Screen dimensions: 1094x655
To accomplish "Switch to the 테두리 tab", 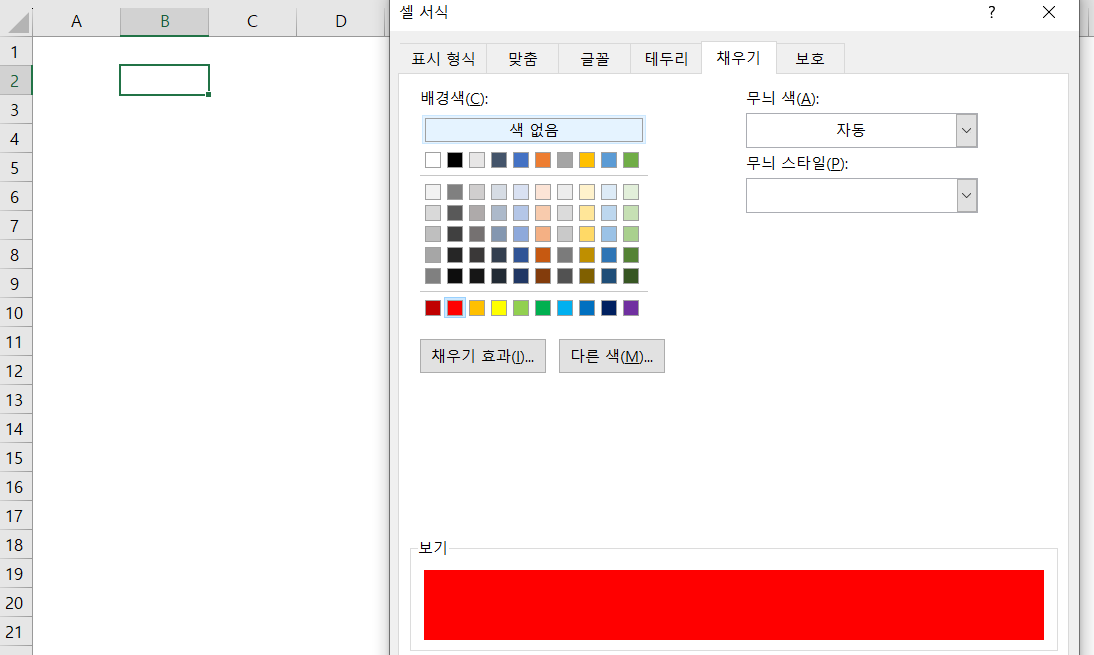I will click(666, 59).
